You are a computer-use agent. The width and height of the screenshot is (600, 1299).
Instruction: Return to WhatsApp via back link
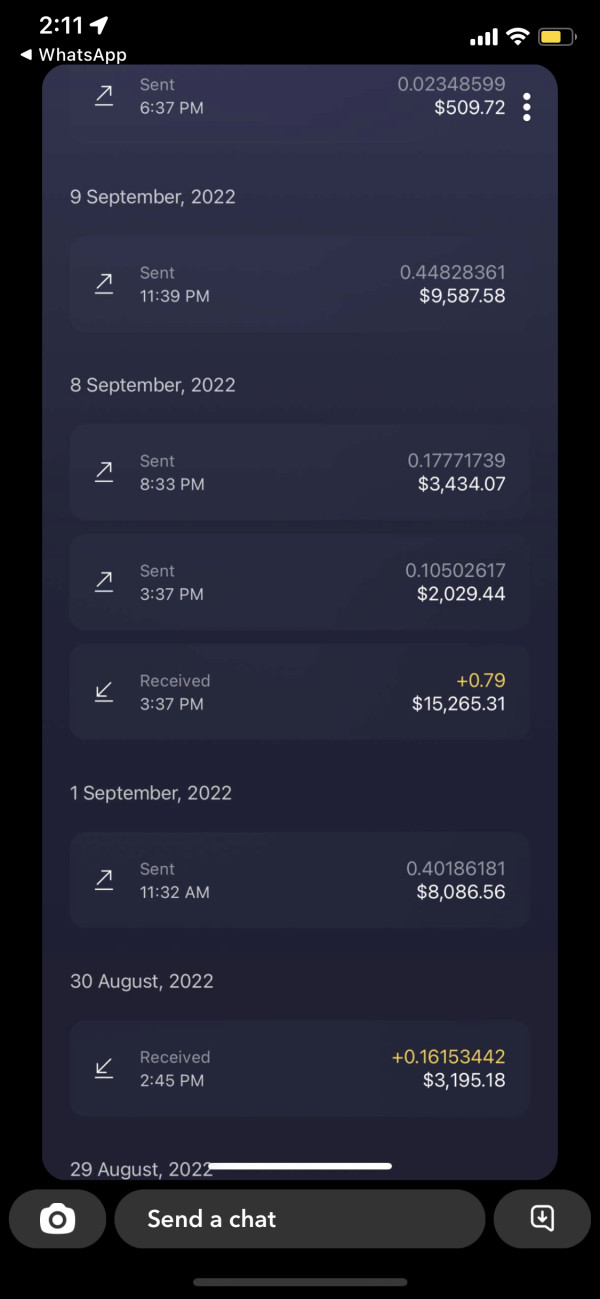[x=73, y=55]
